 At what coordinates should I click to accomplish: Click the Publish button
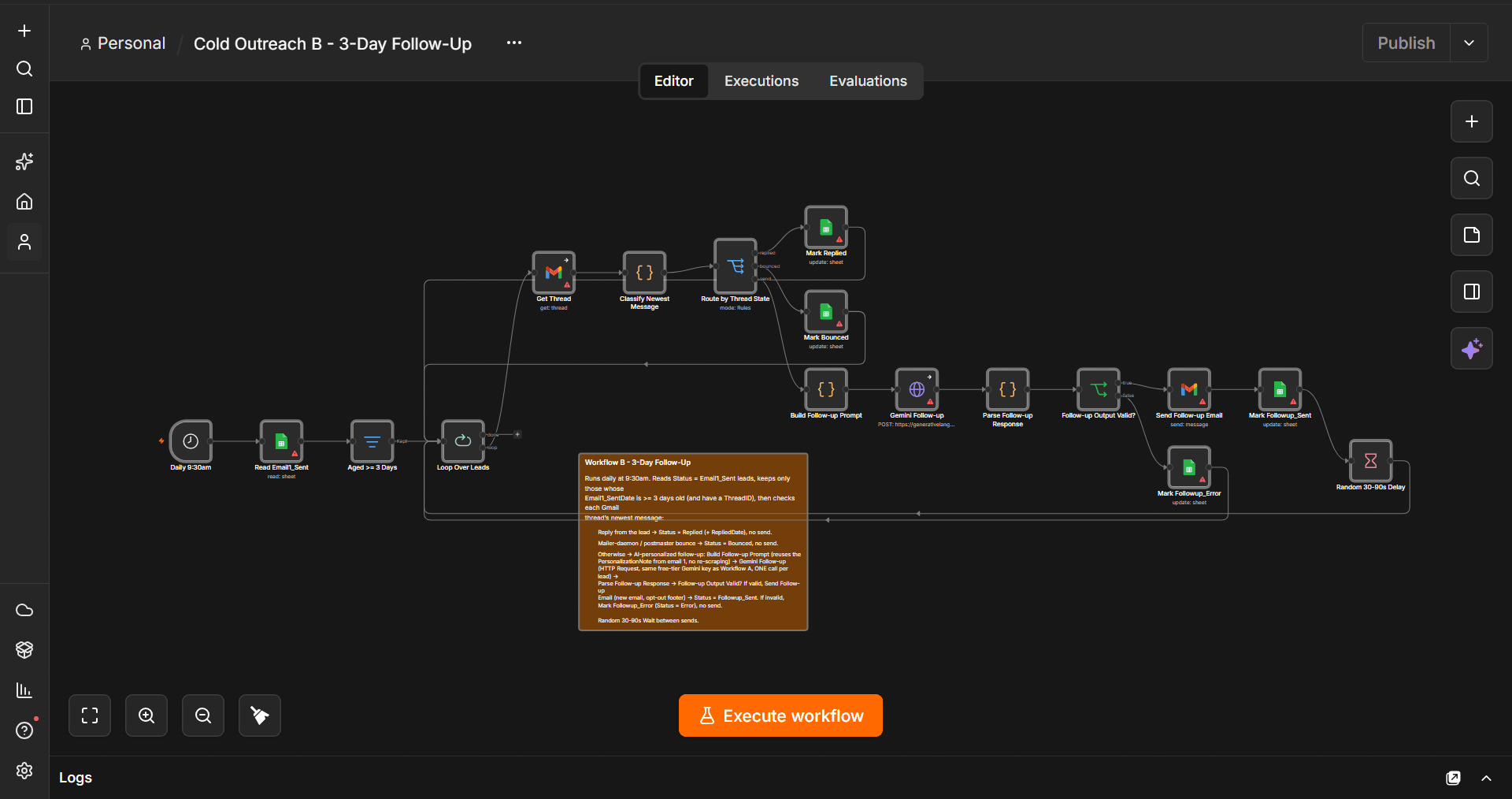(x=1406, y=43)
